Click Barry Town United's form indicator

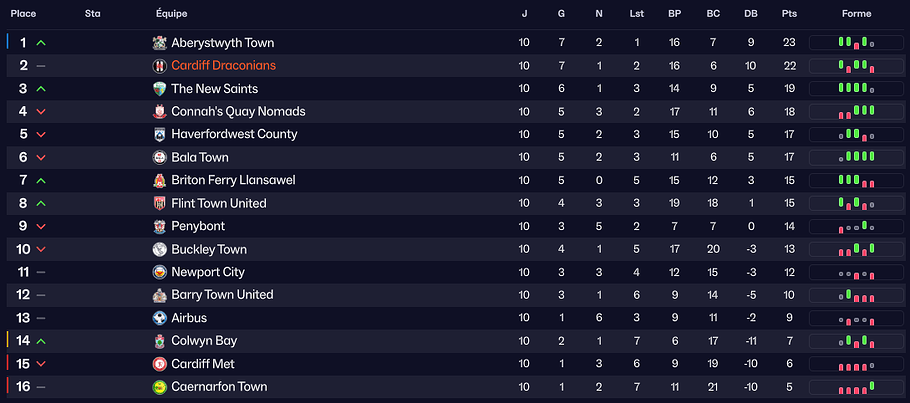pos(856,295)
